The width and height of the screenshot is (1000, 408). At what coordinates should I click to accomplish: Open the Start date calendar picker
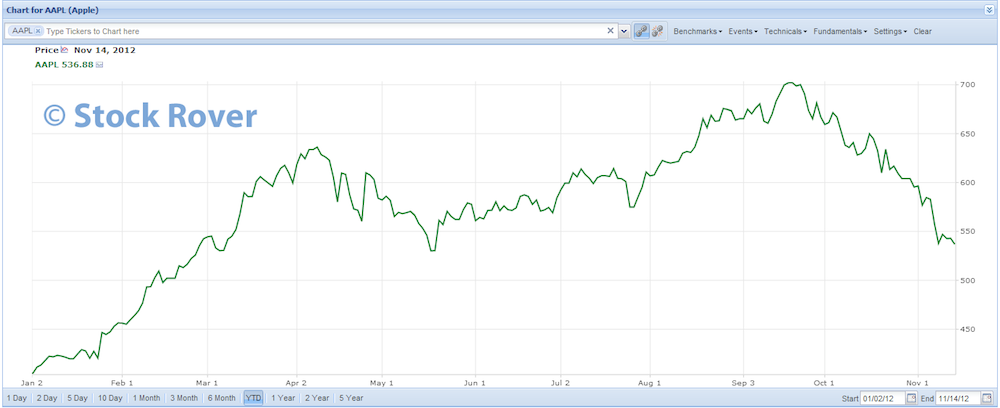click(911, 398)
